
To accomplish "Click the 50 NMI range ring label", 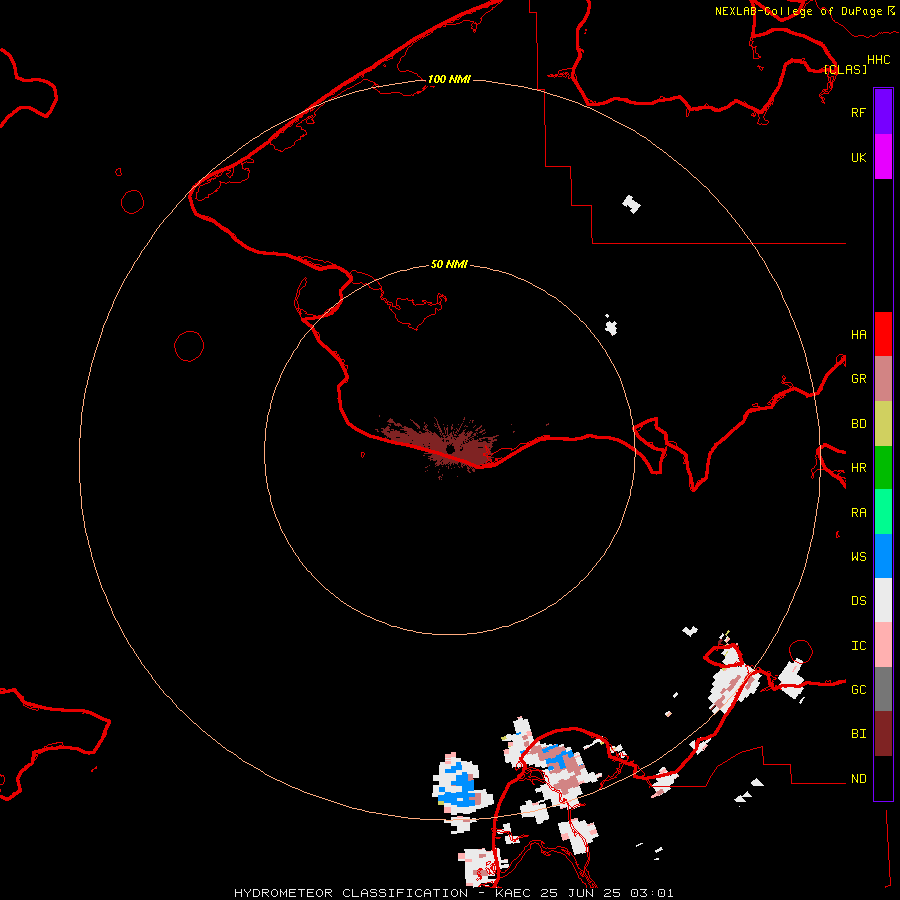I will pos(449,264).
